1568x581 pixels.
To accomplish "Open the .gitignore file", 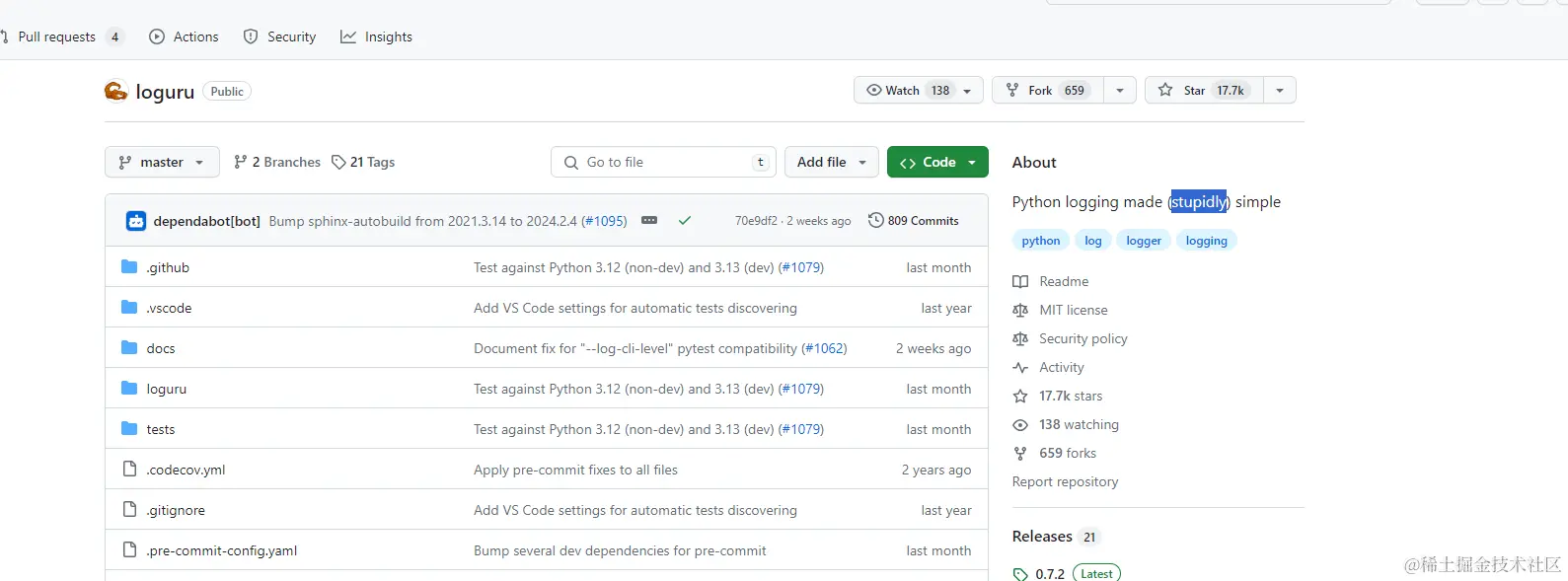I will tap(176, 510).
